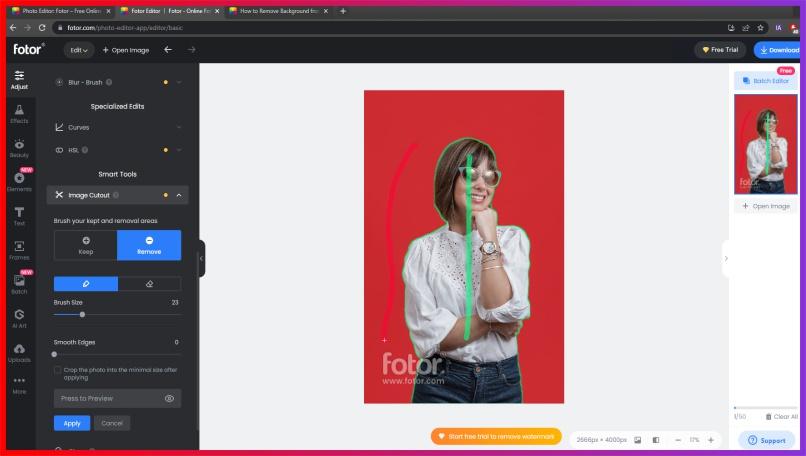806x456 pixels.
Task: Open the Effects panel in sidebar
Action: tap(19, 113)
